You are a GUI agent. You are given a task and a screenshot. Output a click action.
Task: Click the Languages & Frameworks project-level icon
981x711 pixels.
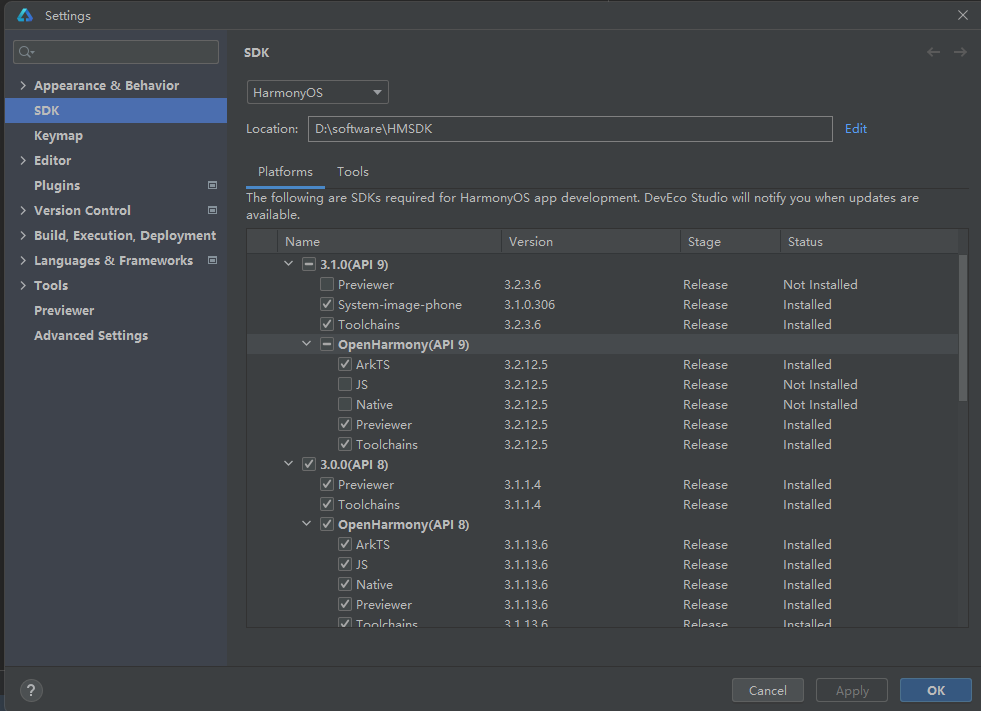point(213,260)
